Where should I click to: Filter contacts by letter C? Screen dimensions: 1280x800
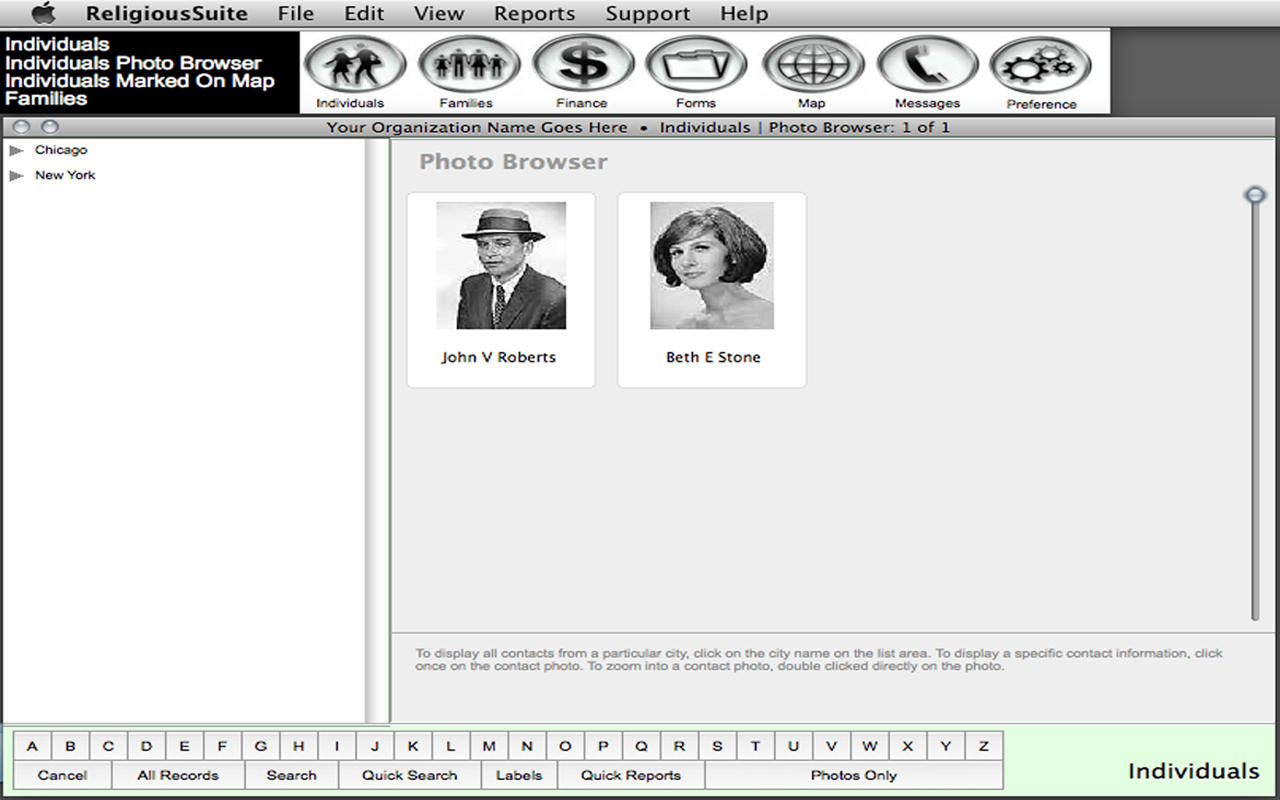[109, 746]
